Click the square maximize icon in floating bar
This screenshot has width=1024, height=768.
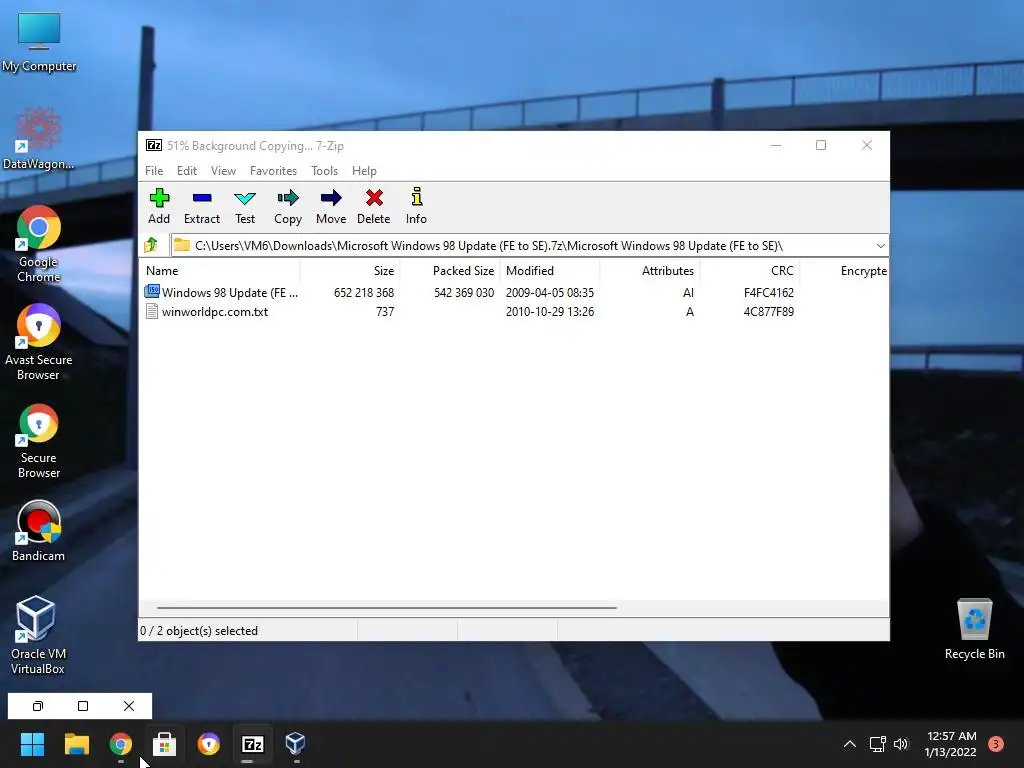[x=83, y=706]
